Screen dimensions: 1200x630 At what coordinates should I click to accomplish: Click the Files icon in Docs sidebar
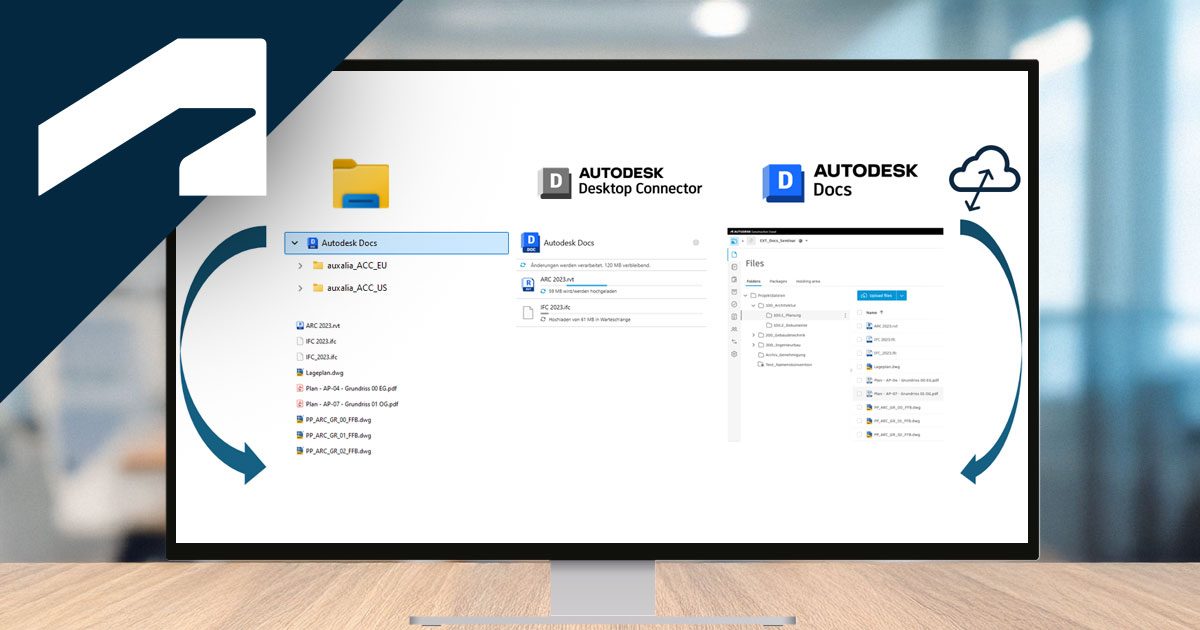pyautogui.click(x=733, y=254)
